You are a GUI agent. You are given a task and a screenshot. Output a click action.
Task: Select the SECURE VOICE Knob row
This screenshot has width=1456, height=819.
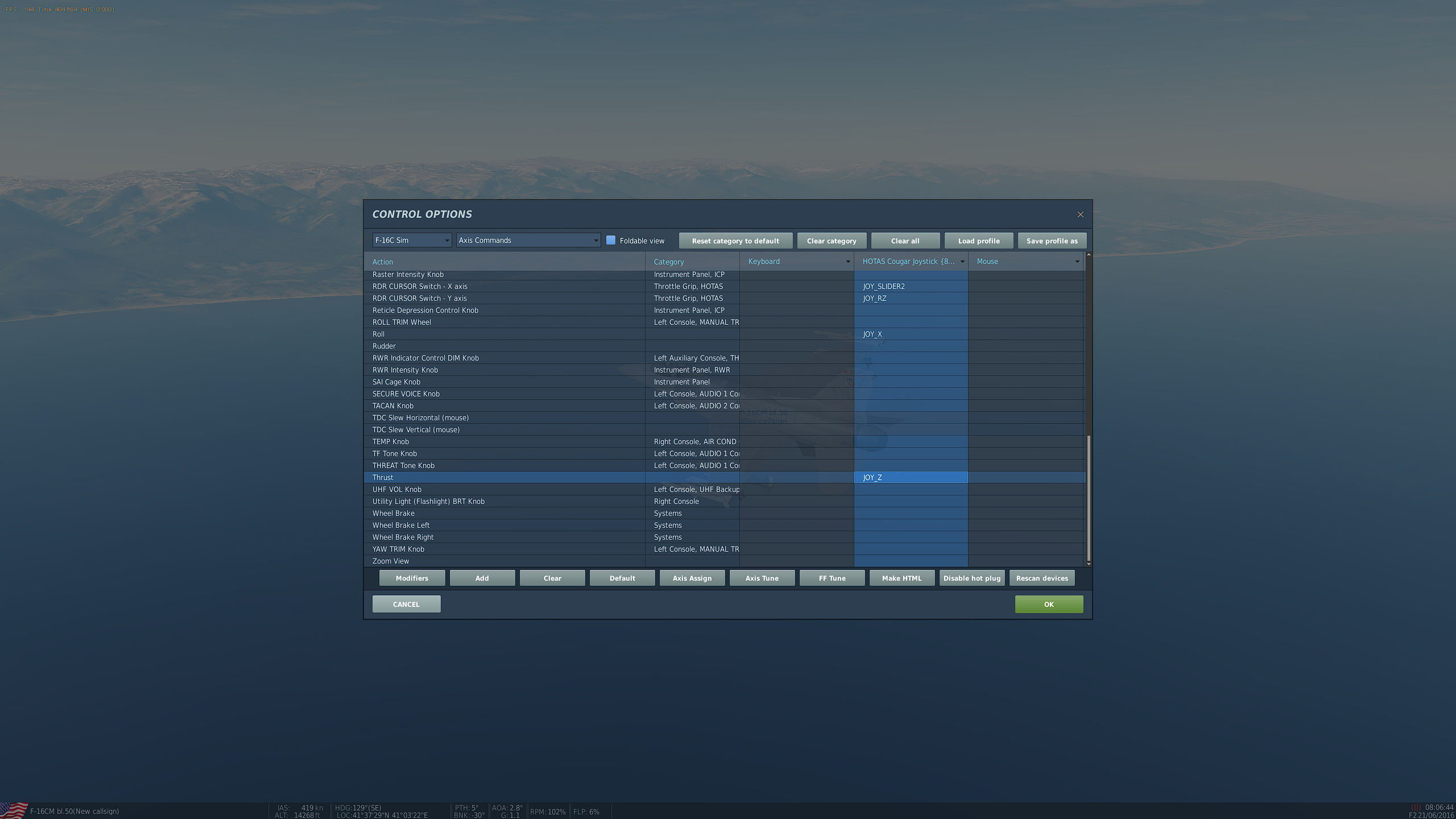[724, 394]
